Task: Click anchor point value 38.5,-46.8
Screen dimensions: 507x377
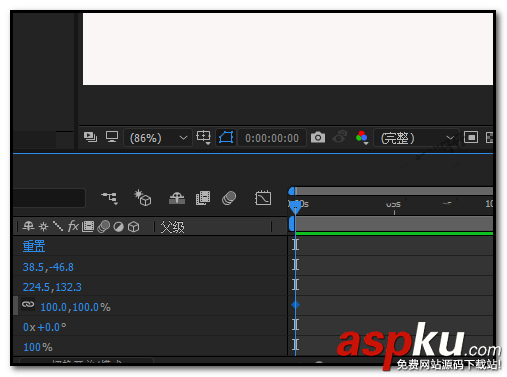Action: [48, 267]
